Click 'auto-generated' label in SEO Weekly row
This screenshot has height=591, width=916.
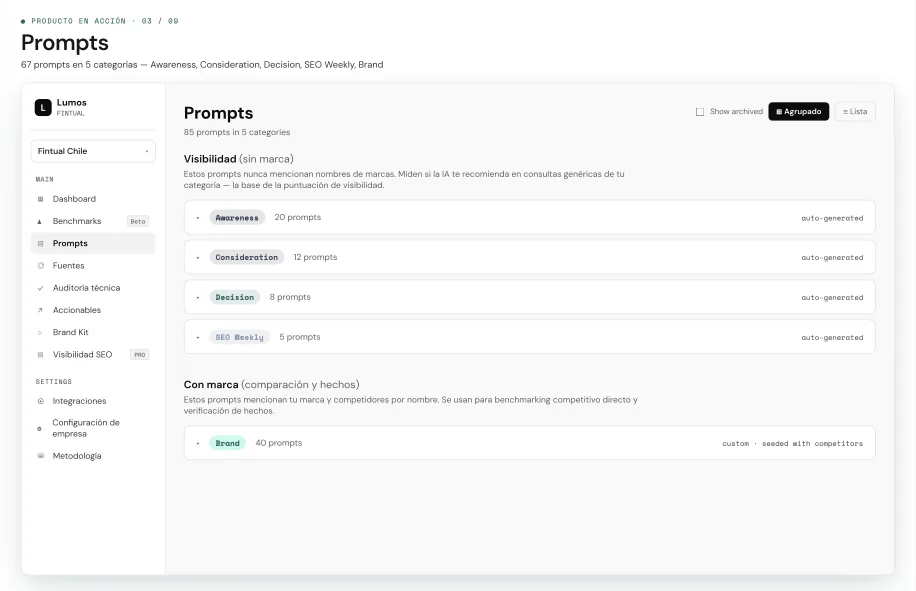click(832, 338)
